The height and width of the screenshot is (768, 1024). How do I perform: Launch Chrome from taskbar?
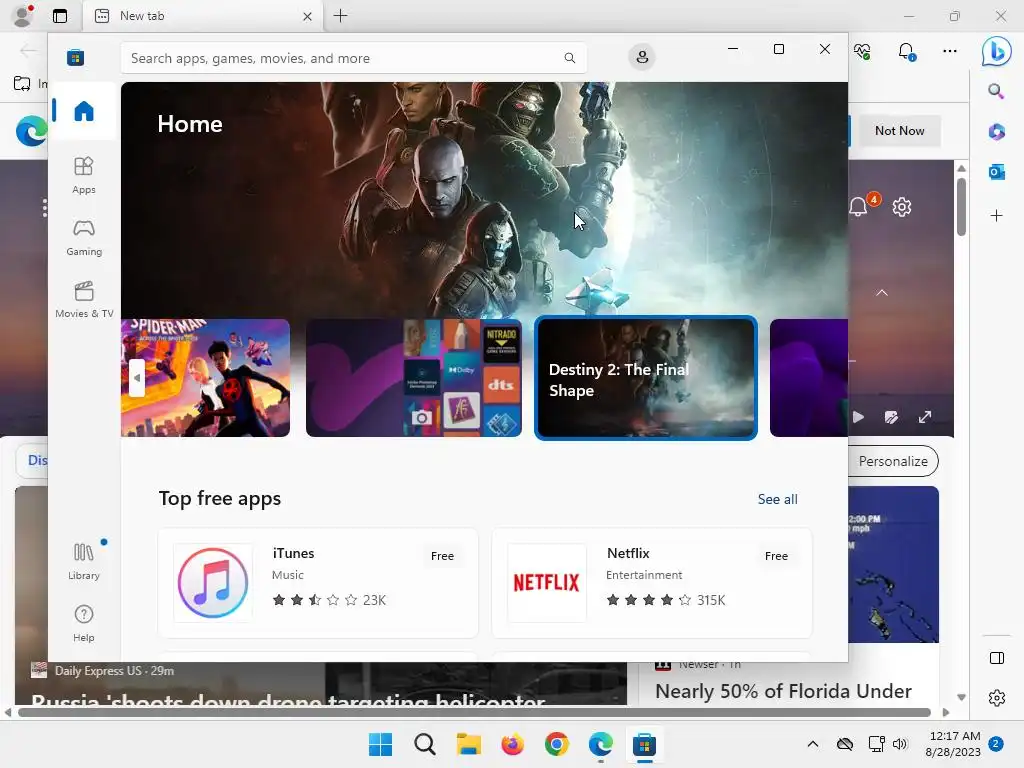[x=556, y=744]
